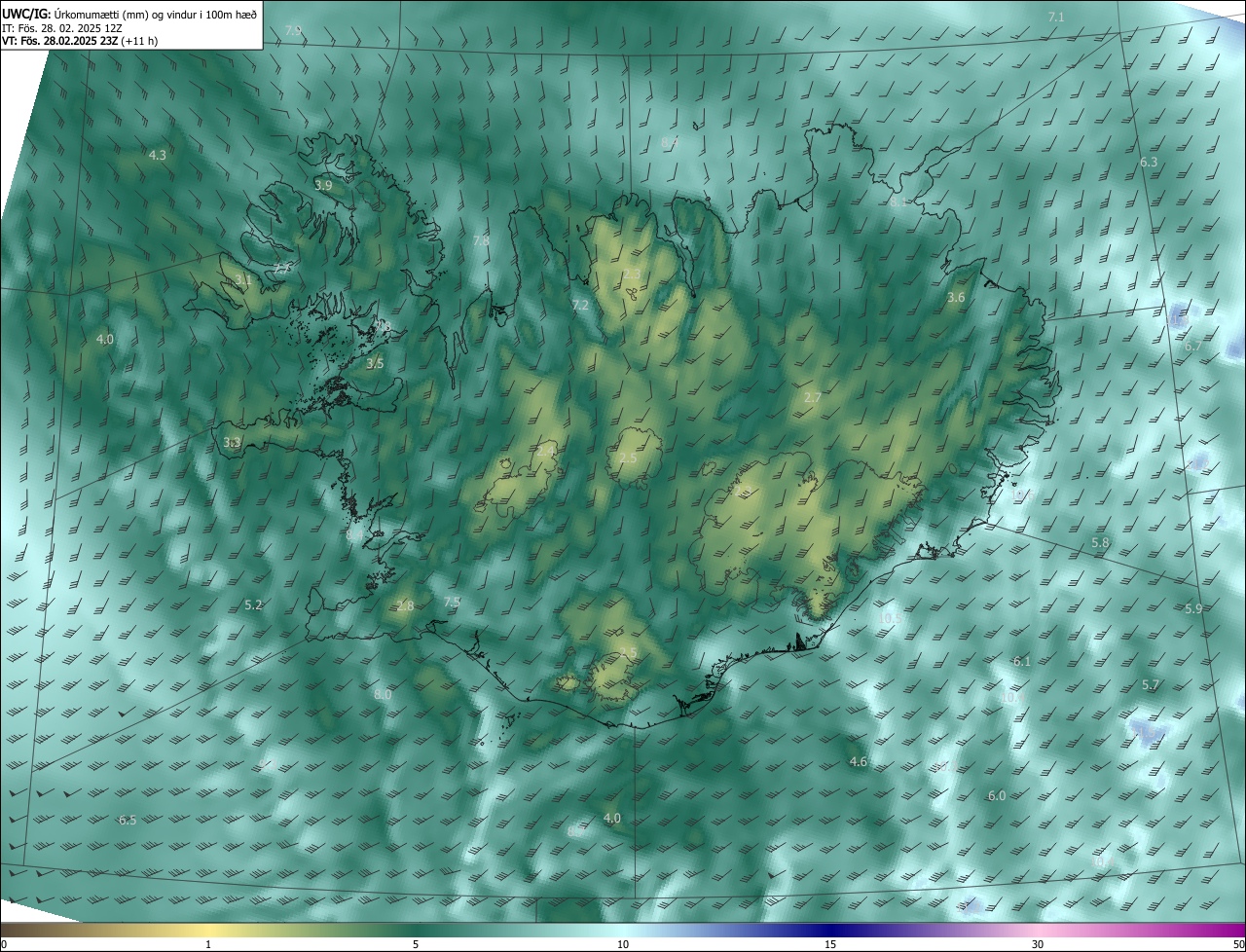
Task: Click the map value 6.5
Action: 128,821
